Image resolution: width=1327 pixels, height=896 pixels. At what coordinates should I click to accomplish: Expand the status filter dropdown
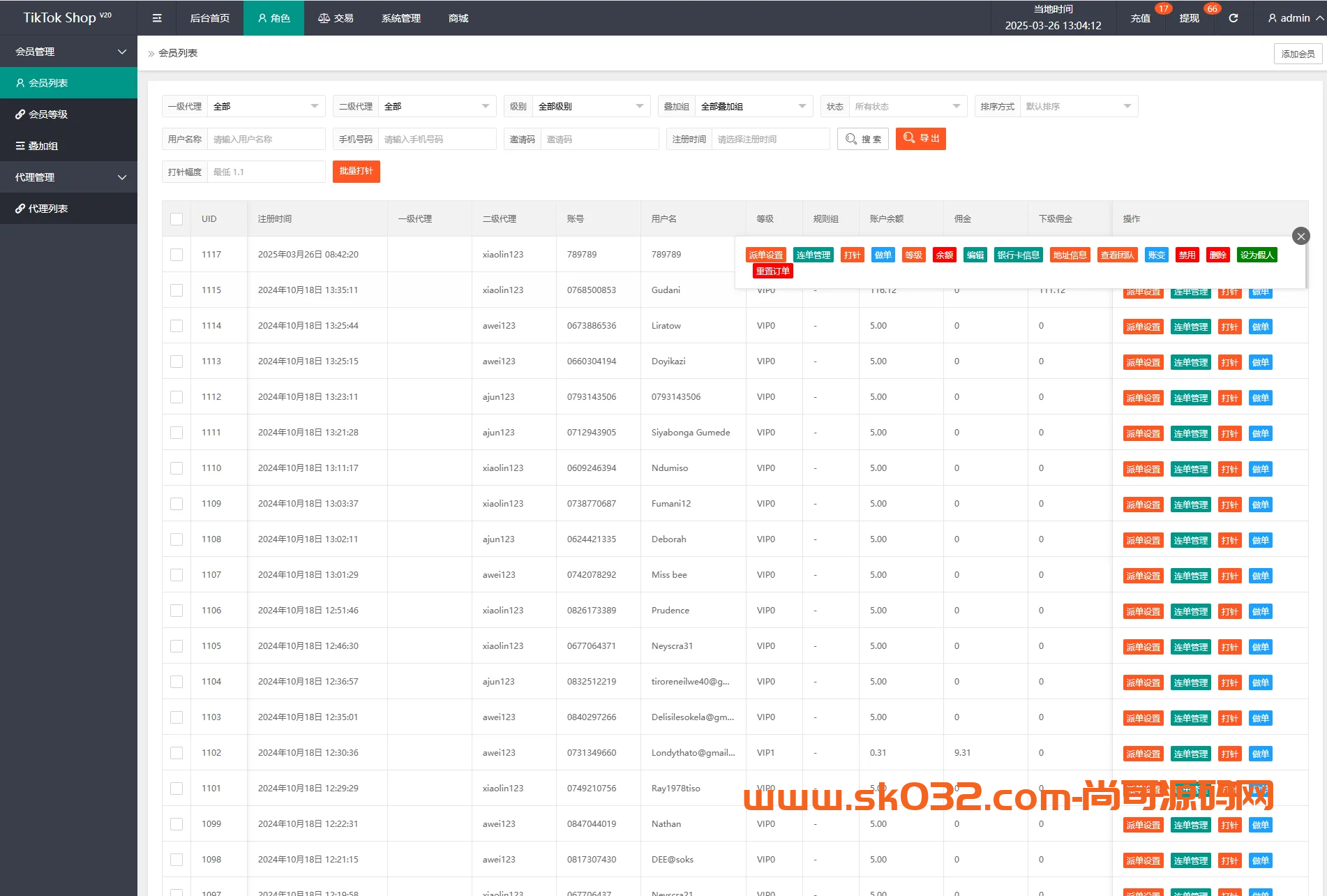[907, 106]
